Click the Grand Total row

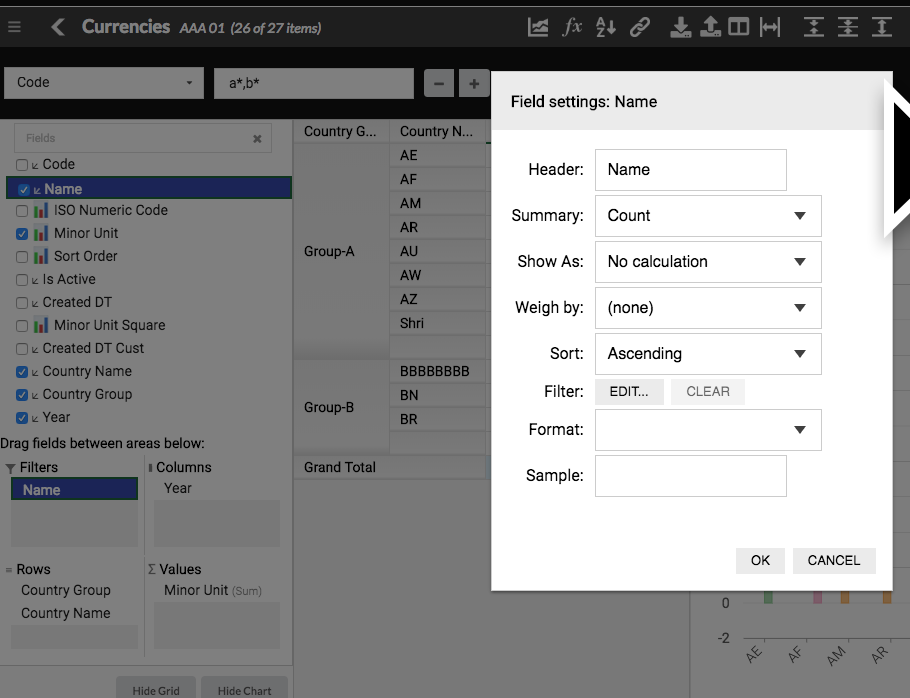coord(389,468)
